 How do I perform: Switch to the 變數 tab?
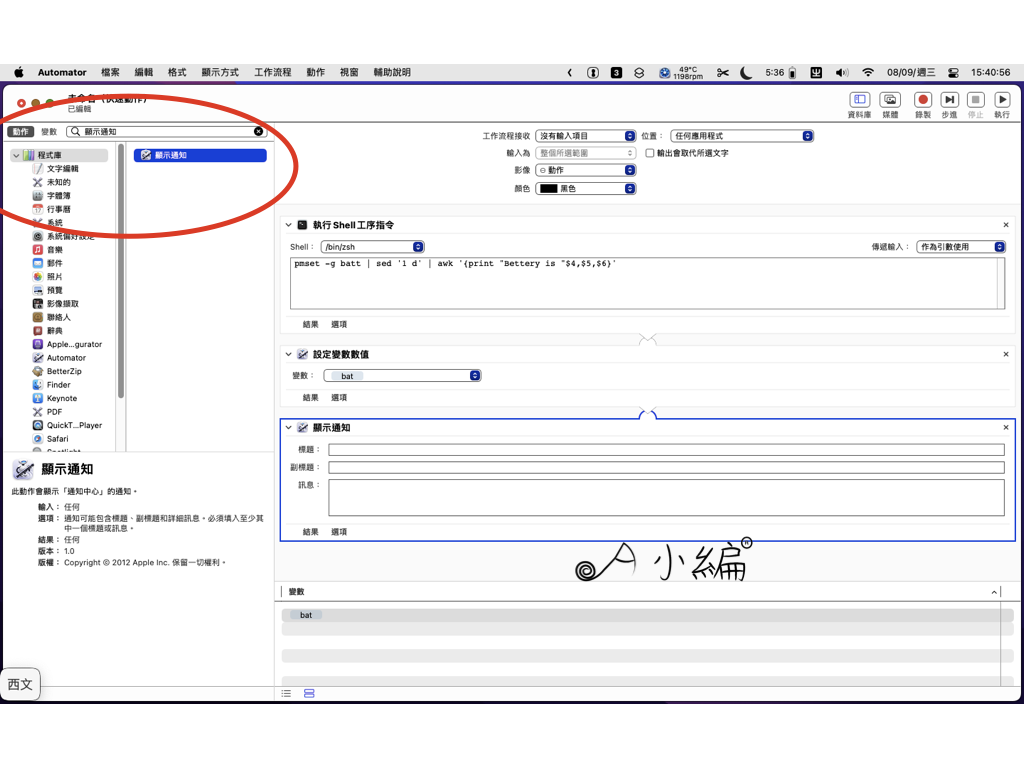49,131
